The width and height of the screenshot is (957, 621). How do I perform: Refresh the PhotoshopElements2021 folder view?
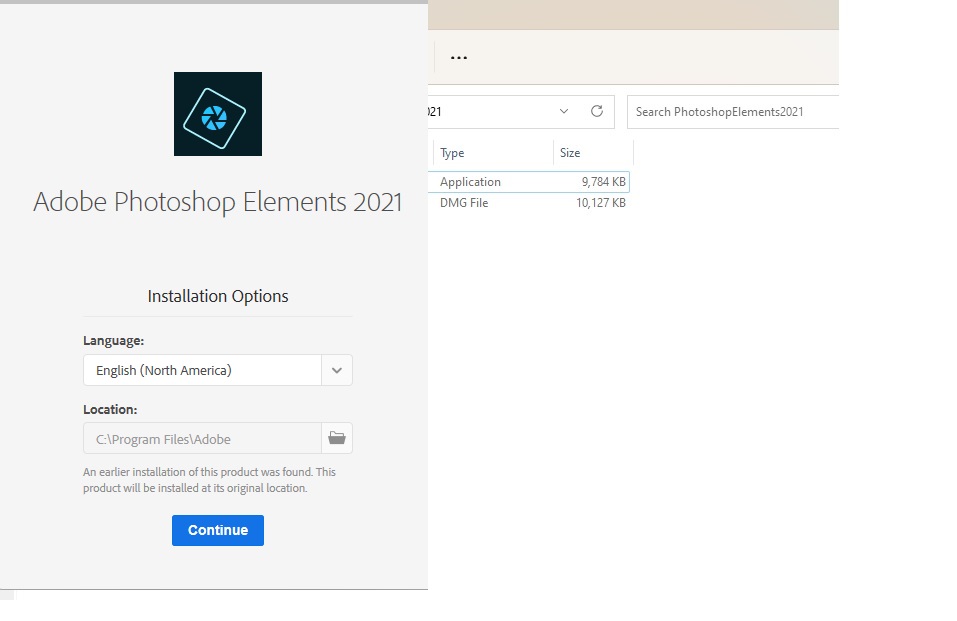[597, 111]
